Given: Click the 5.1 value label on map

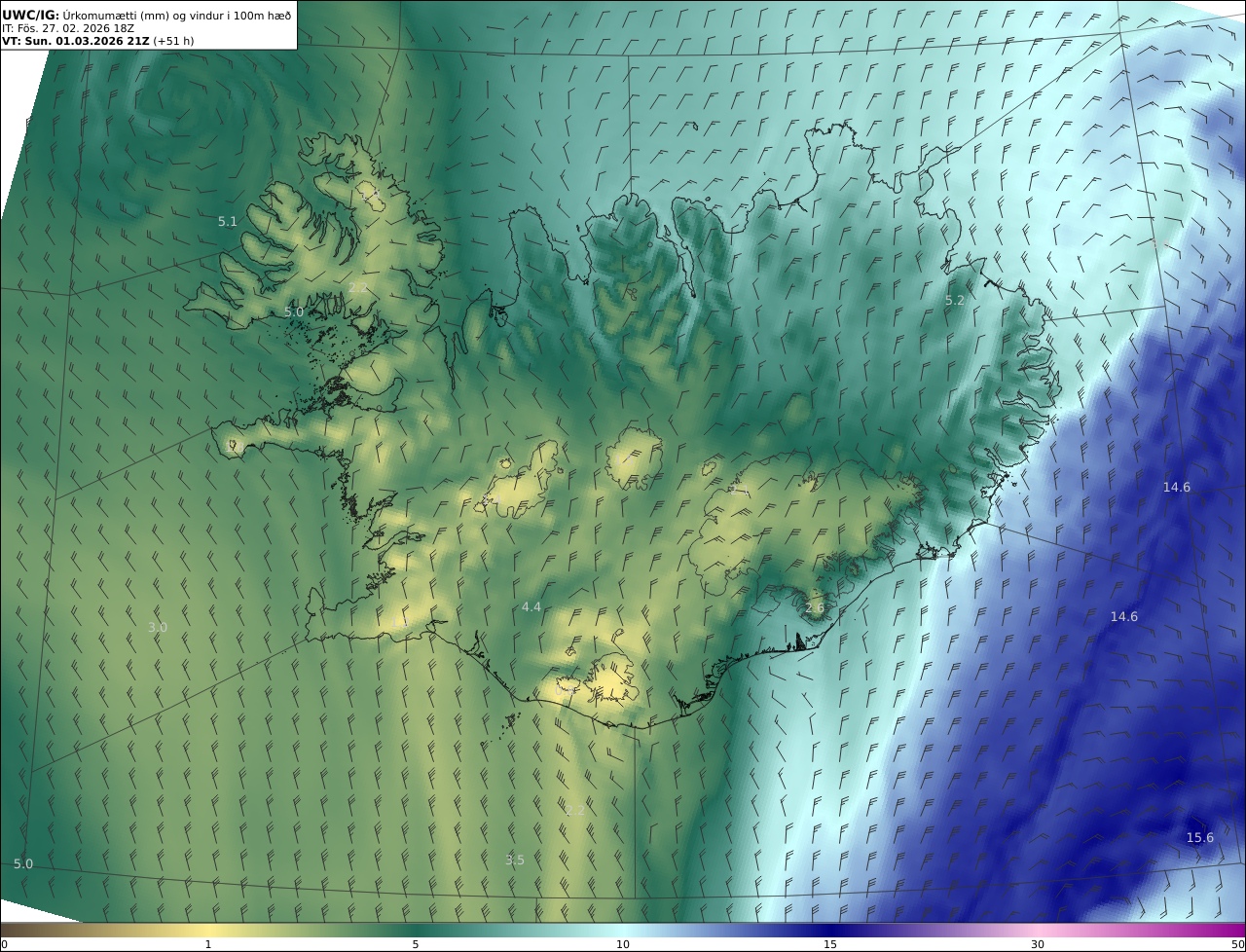Looking at the screenshot, I should 227,222.
